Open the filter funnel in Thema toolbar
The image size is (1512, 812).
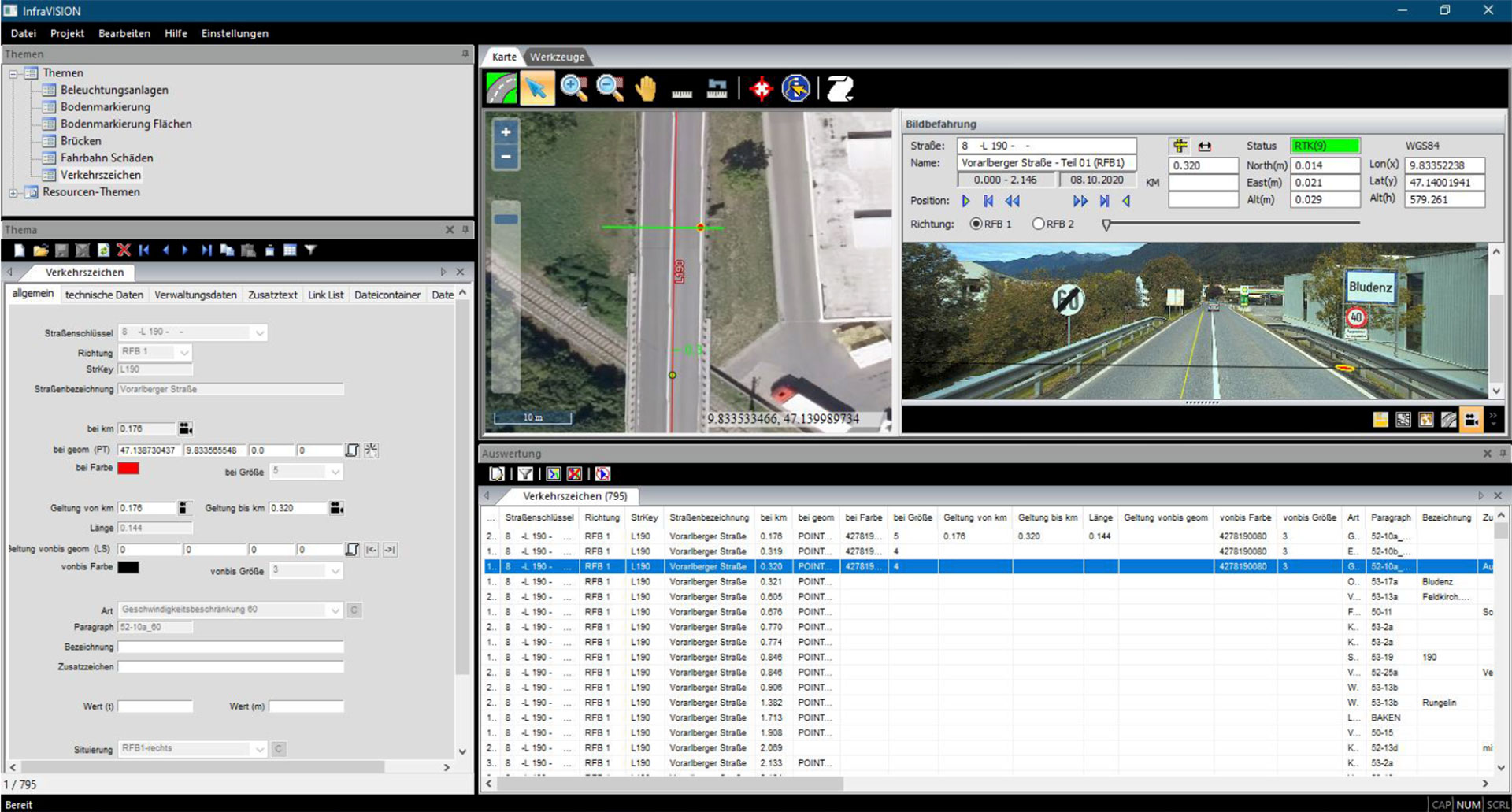311,250
